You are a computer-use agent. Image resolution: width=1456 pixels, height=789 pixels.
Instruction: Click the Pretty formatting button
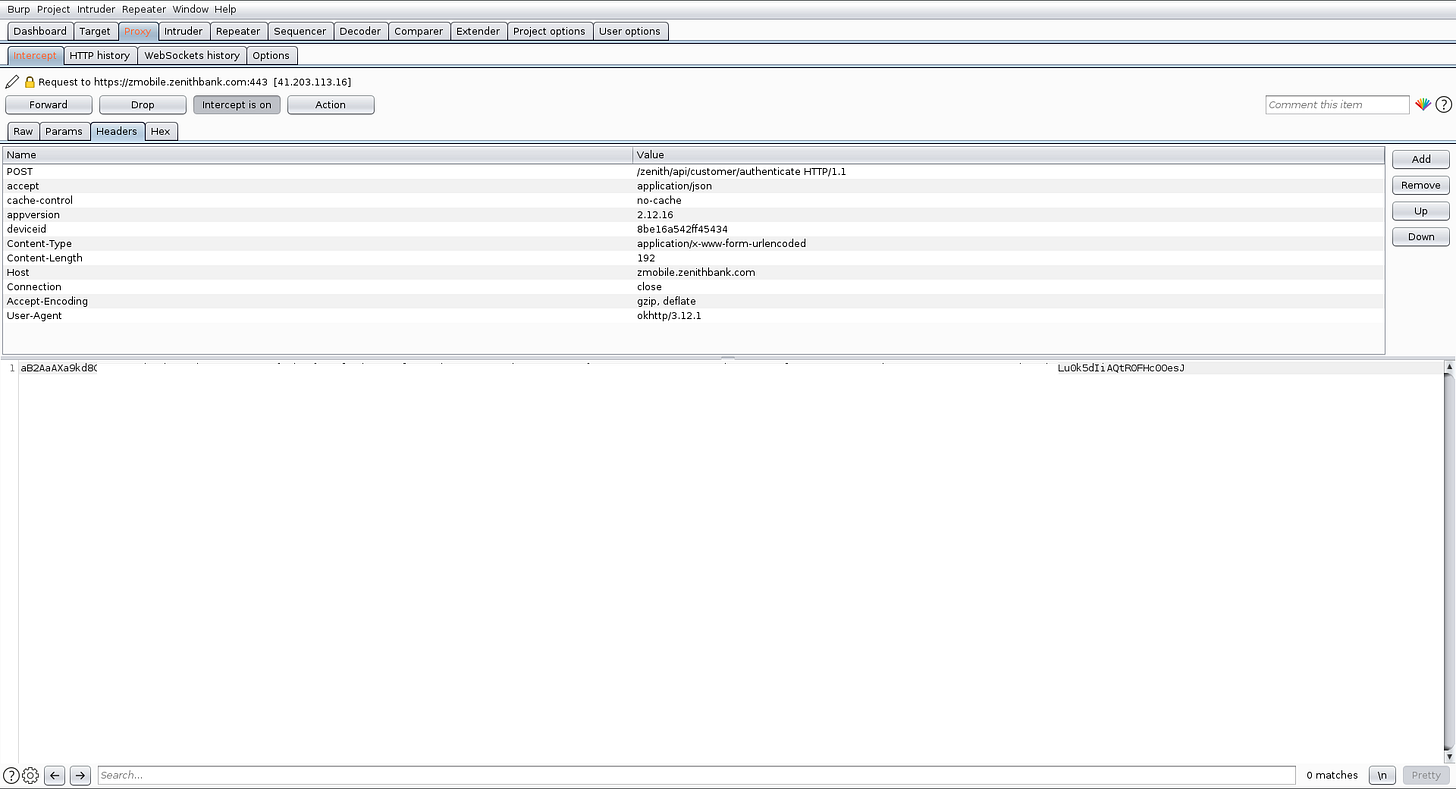point(1426,775)
